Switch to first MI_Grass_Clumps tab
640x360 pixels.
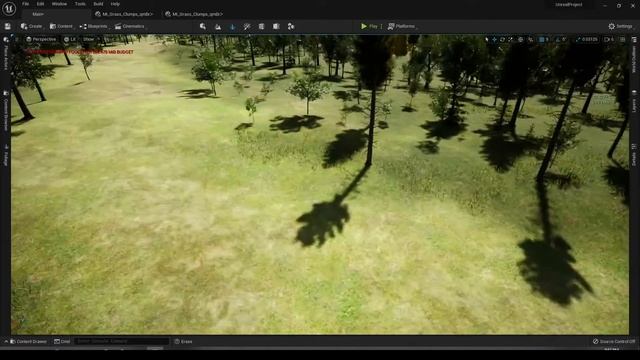pos(124,14)
